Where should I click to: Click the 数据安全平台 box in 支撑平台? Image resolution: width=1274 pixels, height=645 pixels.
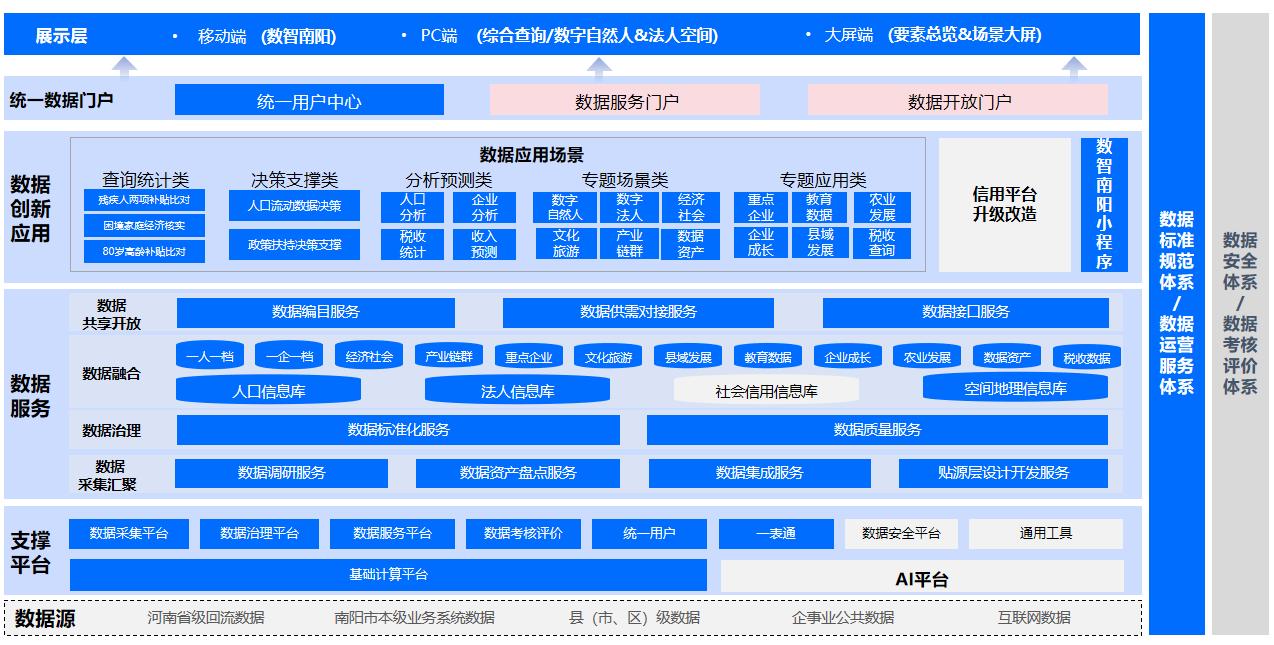click(x=901, y=533)
